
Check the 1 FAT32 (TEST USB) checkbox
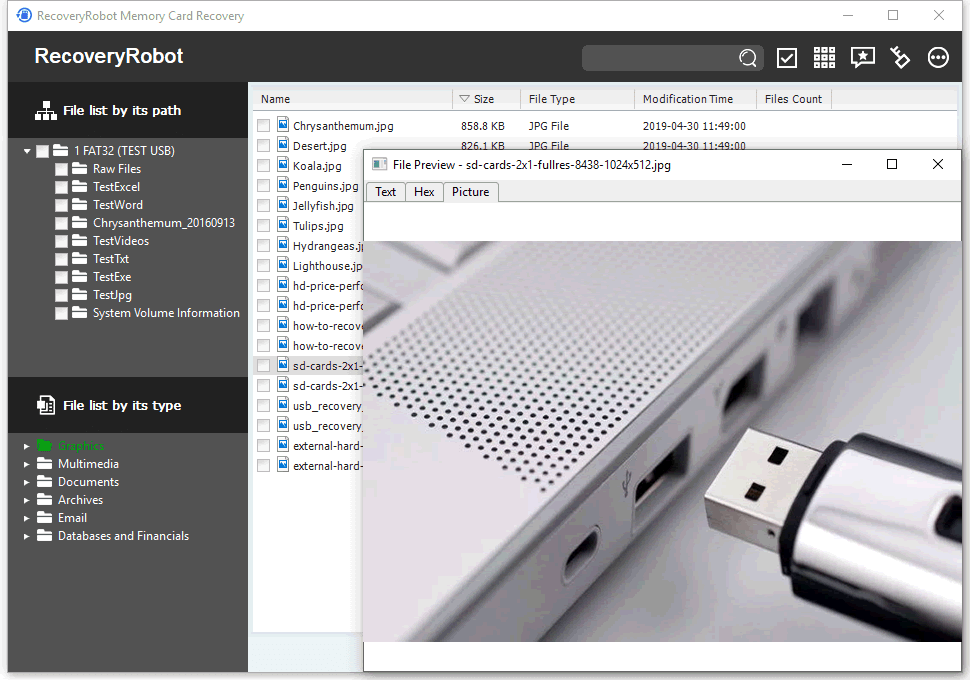43,151
